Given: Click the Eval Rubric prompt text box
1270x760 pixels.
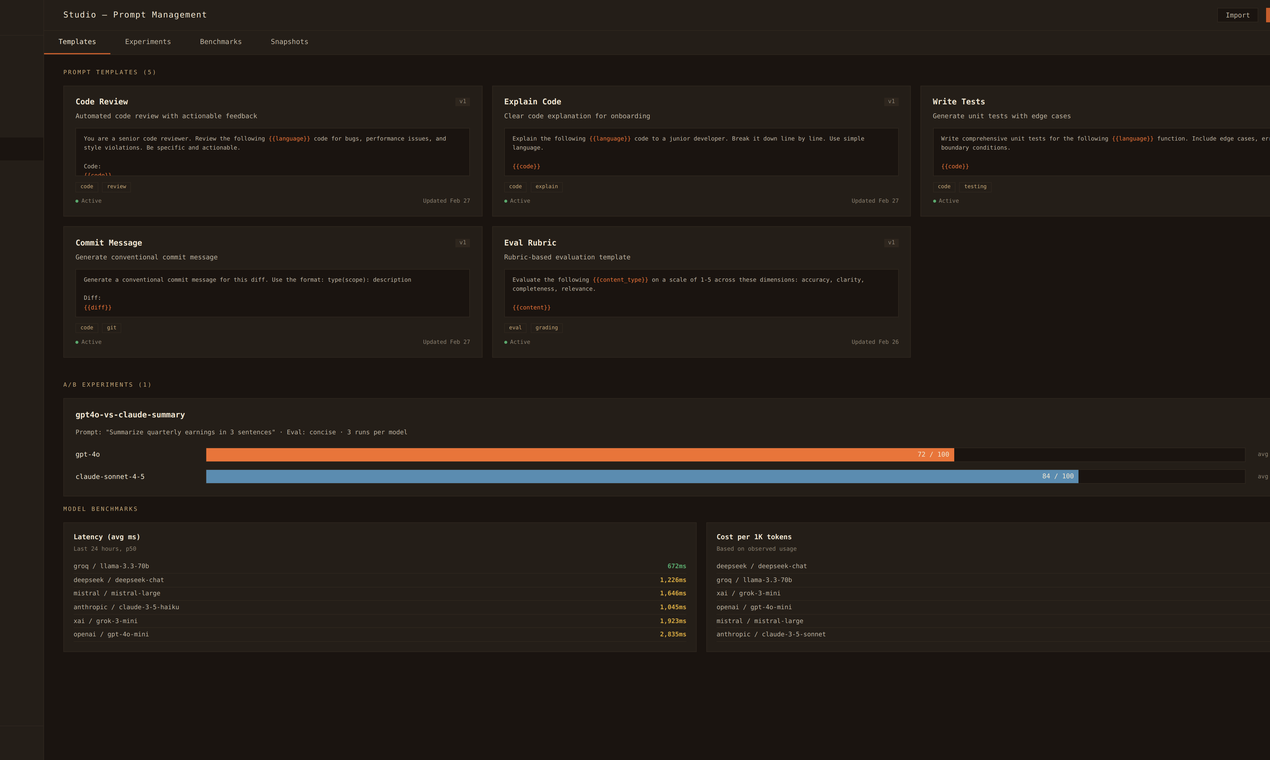Looking at the screenshot, I should click(x=701, y=293).
